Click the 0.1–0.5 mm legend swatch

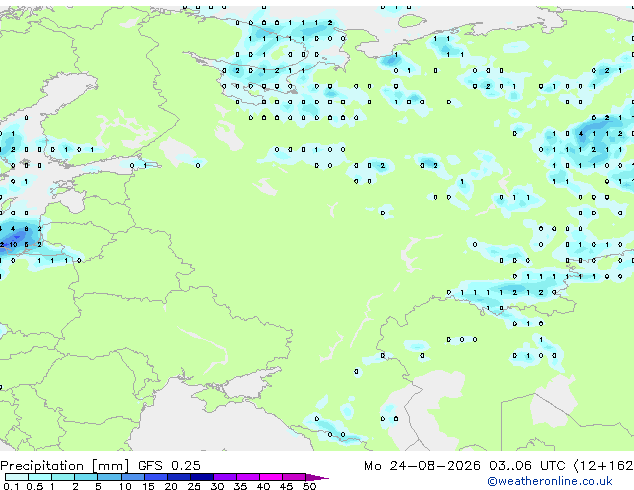[17, 477]
